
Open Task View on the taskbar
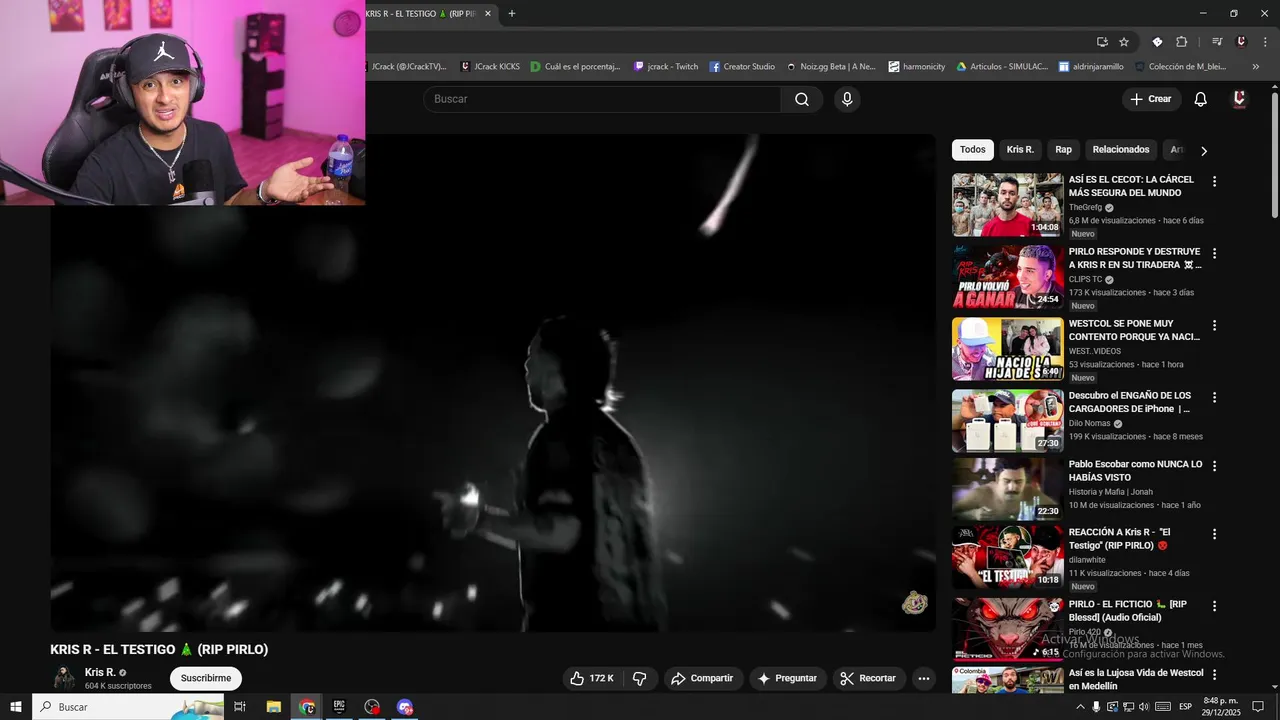pos(240,707)
